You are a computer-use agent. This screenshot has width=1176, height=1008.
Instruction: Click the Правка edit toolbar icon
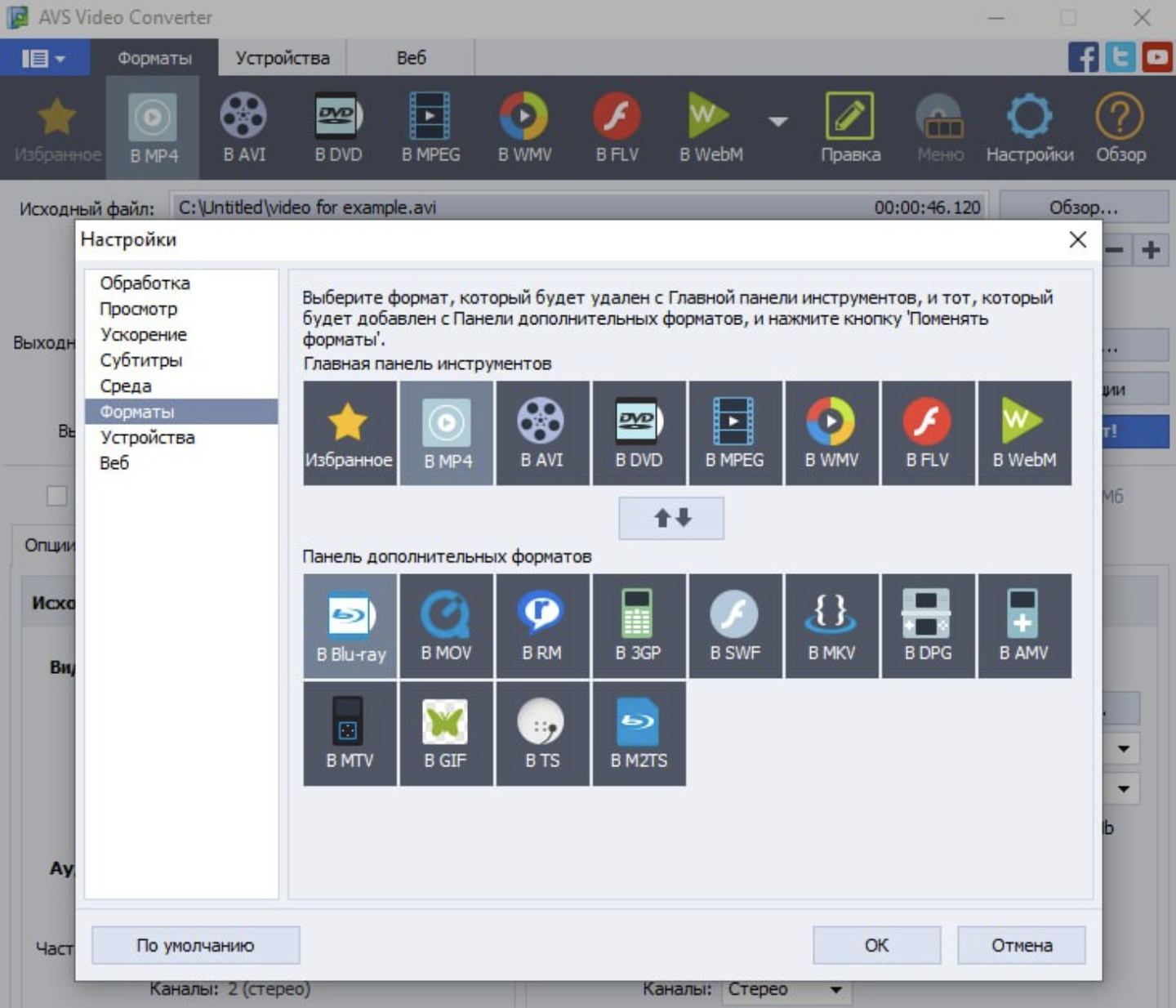tap(850, 128)
